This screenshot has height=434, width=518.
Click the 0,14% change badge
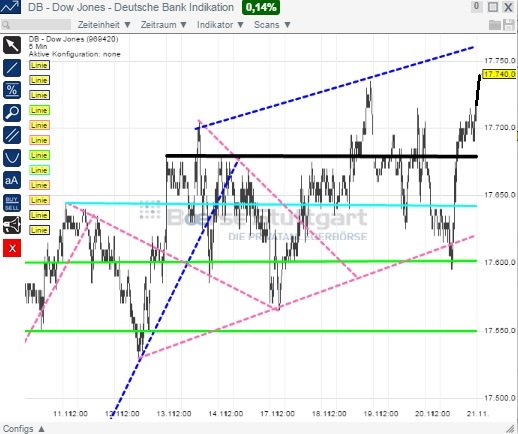(x=261, y=7)
